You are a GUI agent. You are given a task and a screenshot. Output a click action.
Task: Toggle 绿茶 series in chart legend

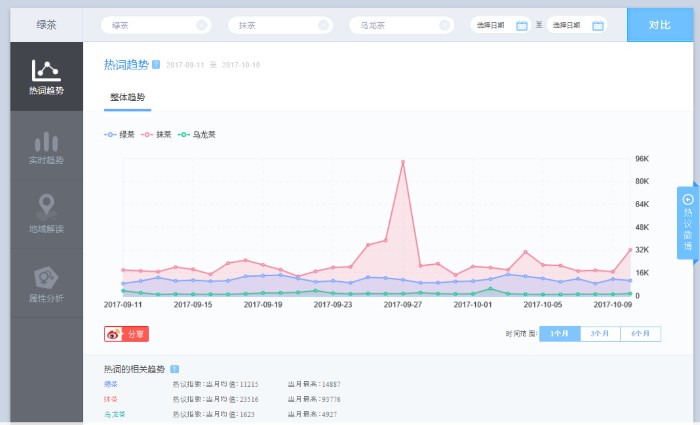[x=118, y=134]
